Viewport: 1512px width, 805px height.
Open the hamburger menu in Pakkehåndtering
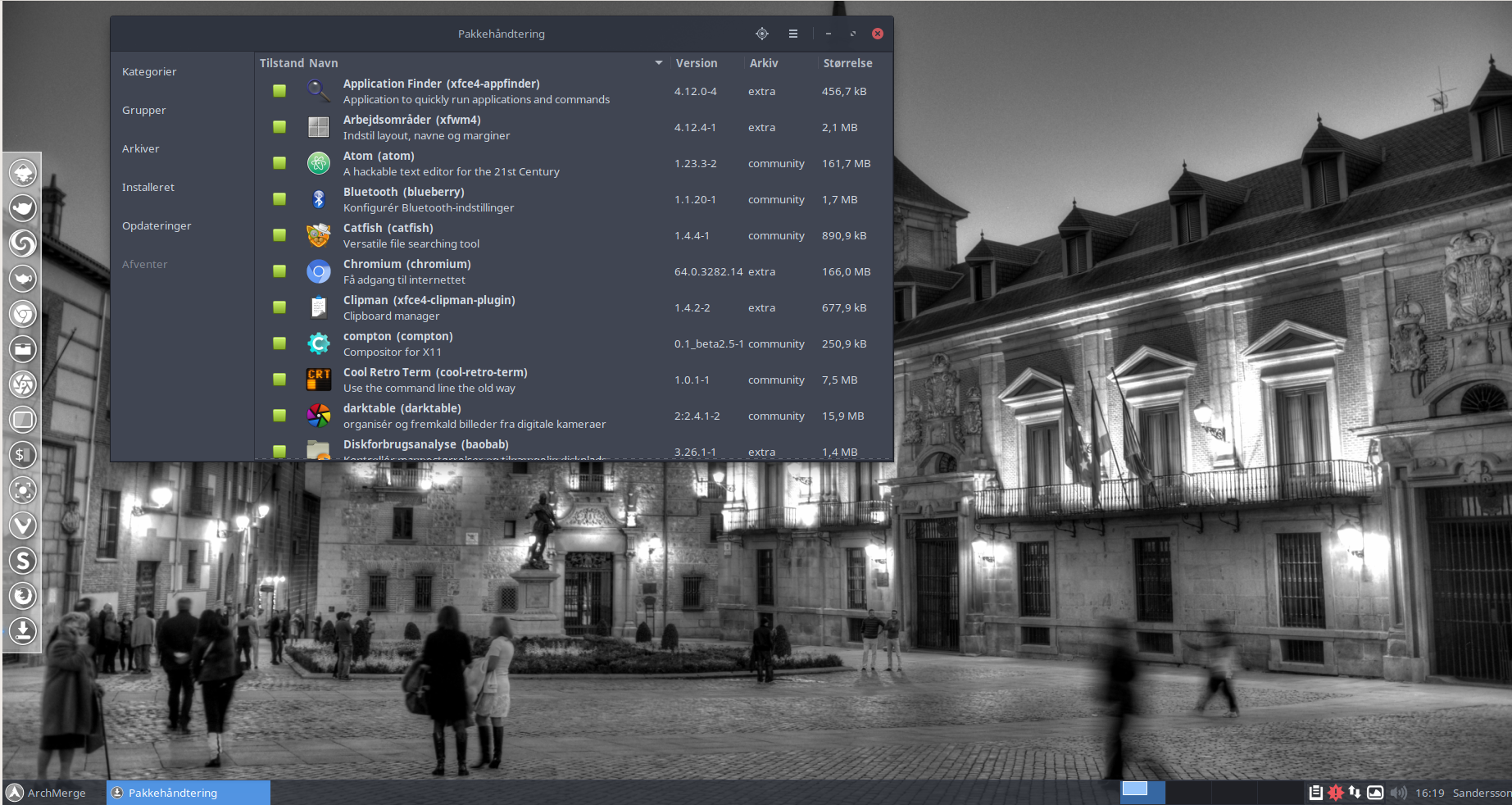793,34
